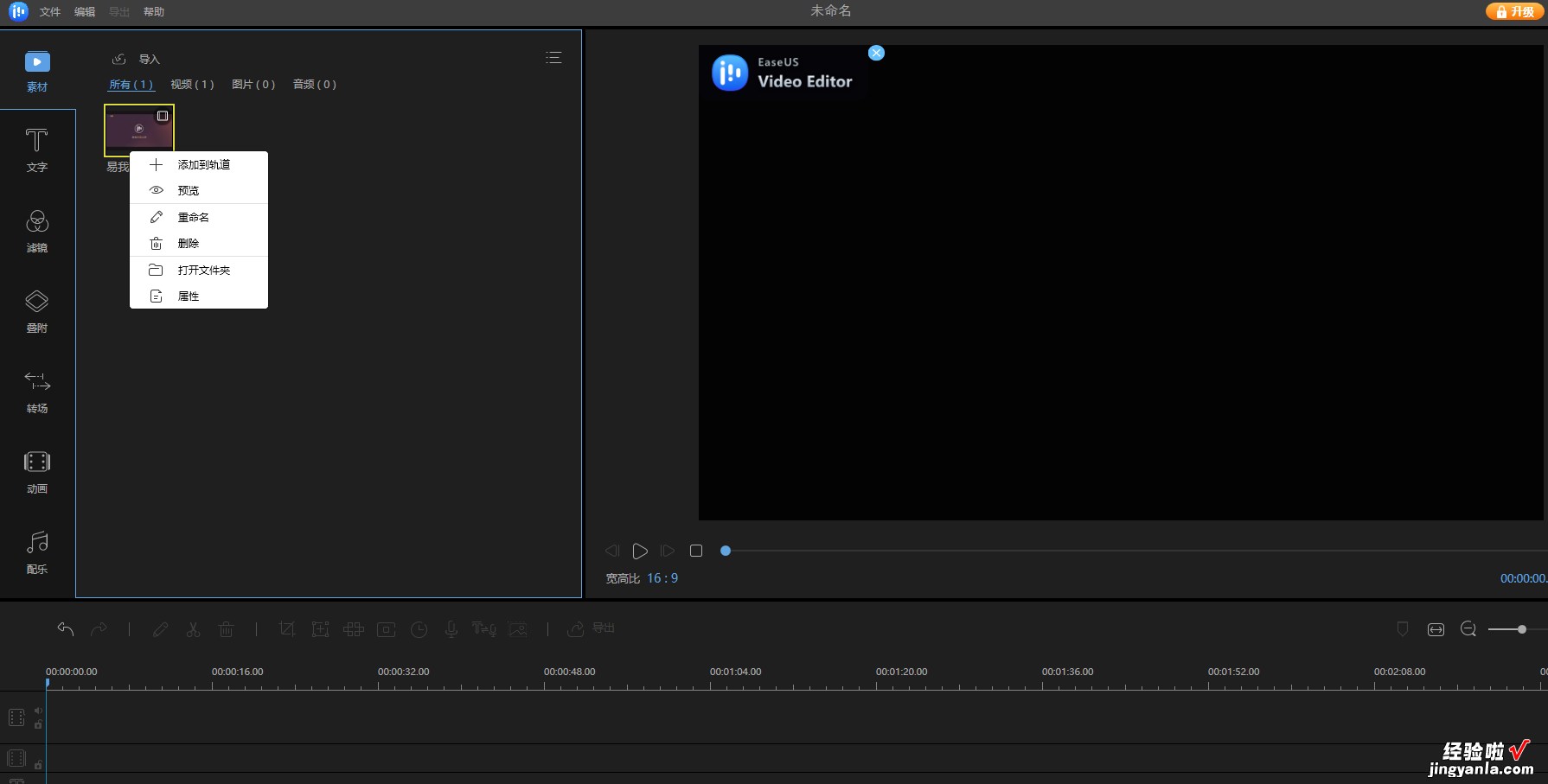The width and height of the screenshot is (1548, 784).
Task: Click the marker flag icon
Action: coord(1403,629)
